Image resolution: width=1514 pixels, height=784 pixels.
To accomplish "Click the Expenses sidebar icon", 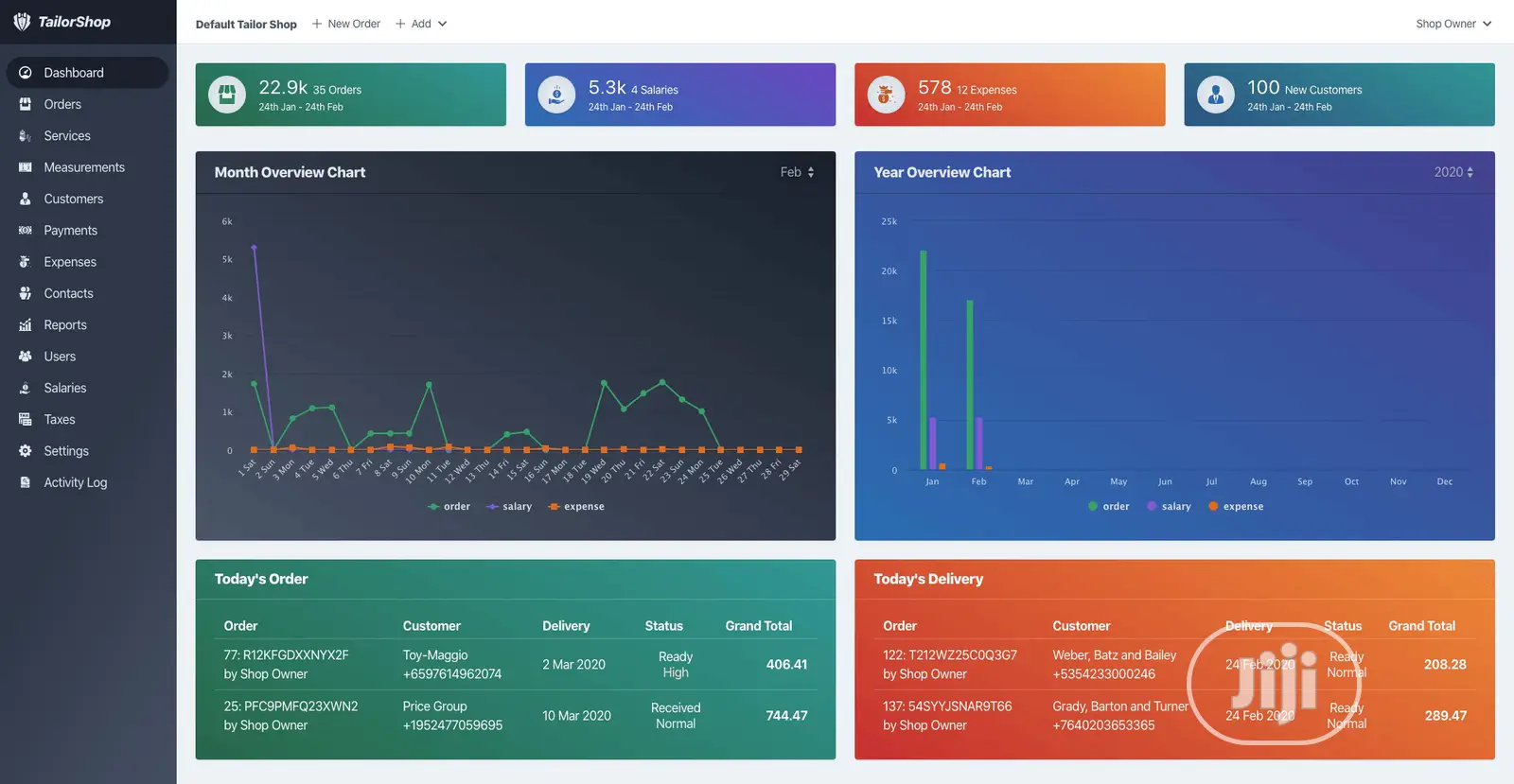I will click(x=26, y=262).
